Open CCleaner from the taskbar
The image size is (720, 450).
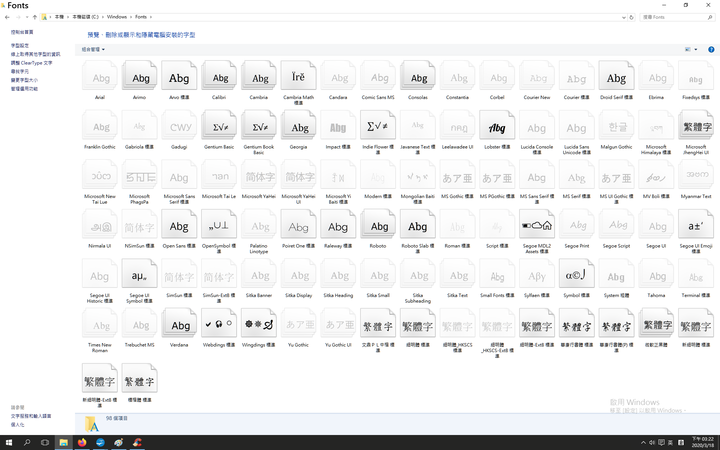pos(137,443)
